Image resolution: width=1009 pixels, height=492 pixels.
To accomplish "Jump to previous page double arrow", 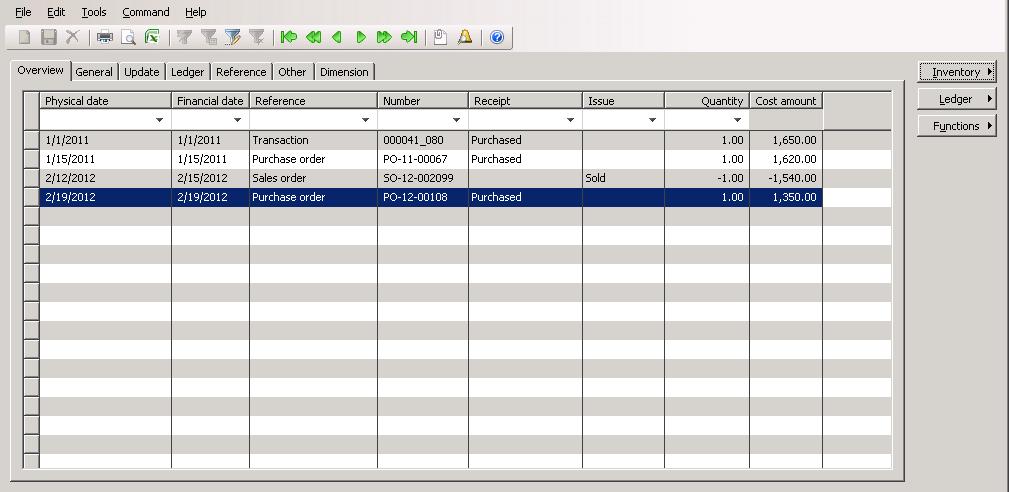I will point(313,37).
